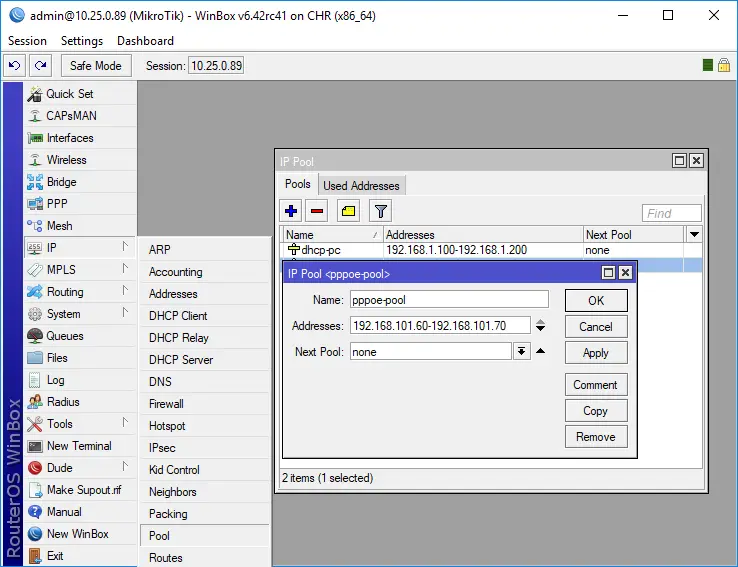The image size is (738, 567).
Task: Open Manual in the sidebar
Action: pos(80,511)
